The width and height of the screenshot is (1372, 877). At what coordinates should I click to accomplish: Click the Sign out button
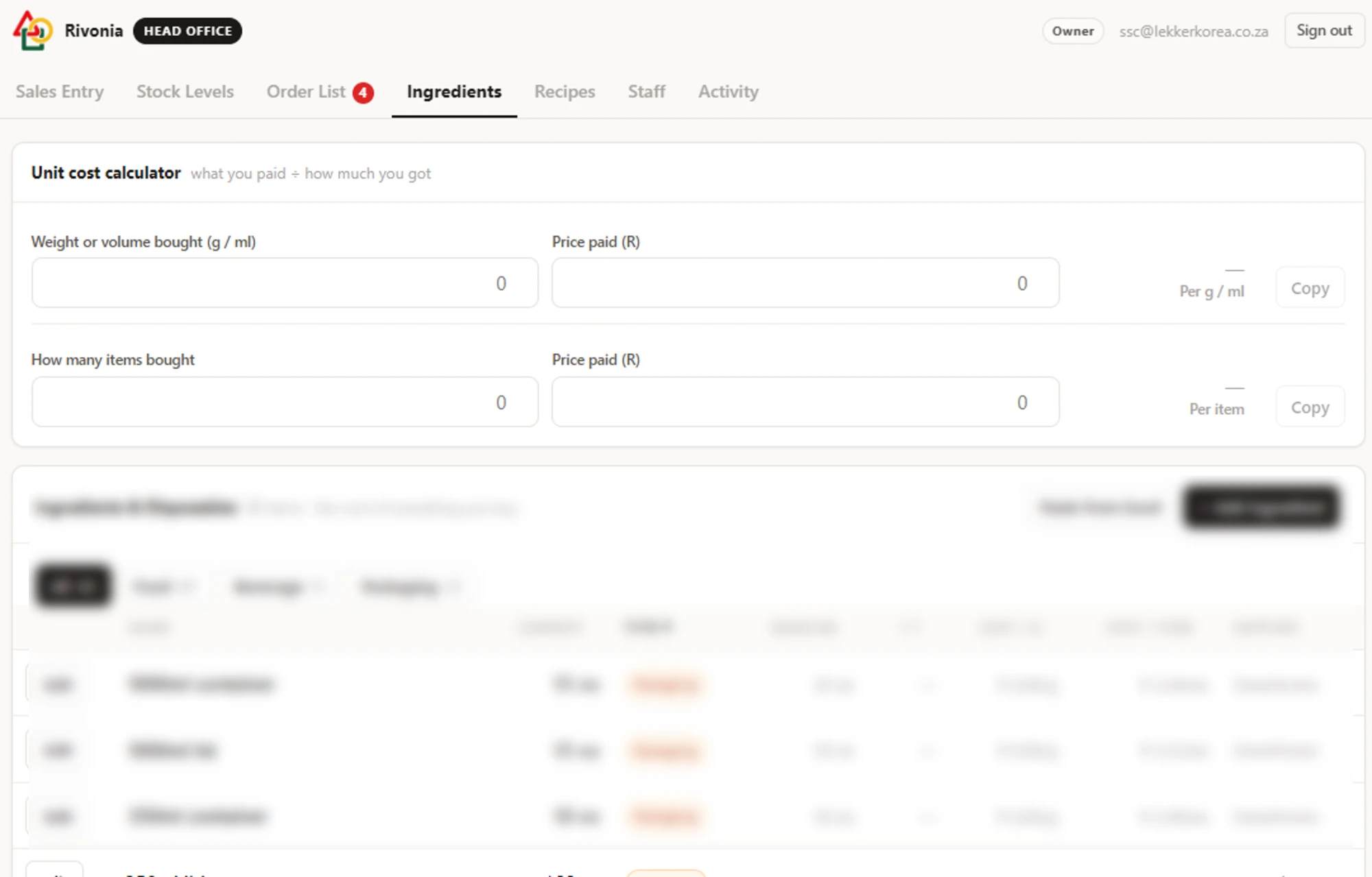(x=1324, y=31)
